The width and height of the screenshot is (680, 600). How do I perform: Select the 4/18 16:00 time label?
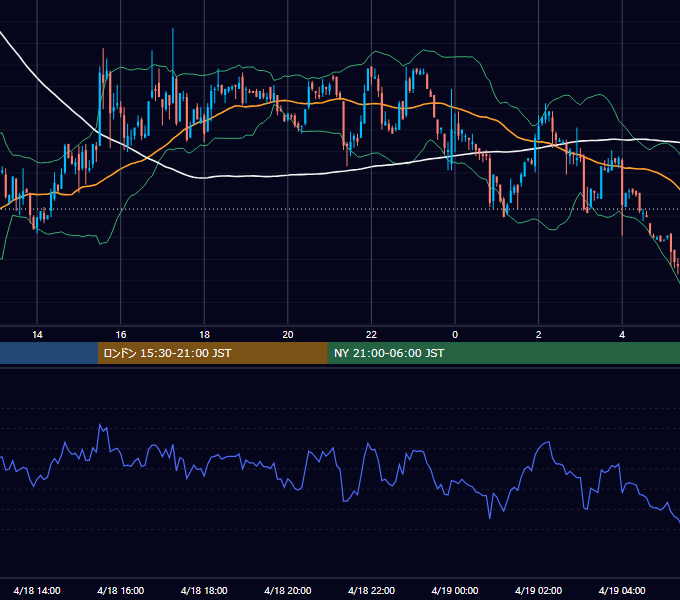[x=121, y=590]
